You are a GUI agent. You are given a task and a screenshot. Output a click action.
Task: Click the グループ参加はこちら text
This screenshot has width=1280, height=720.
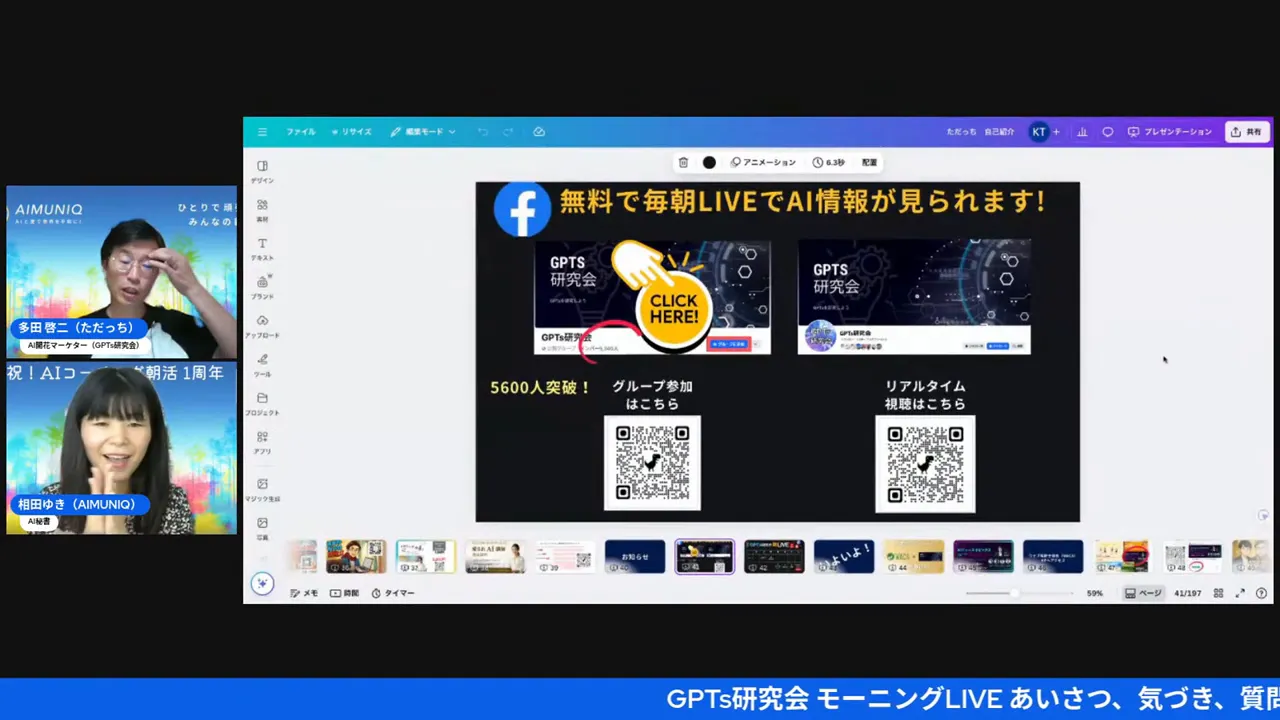pos(652,395)
